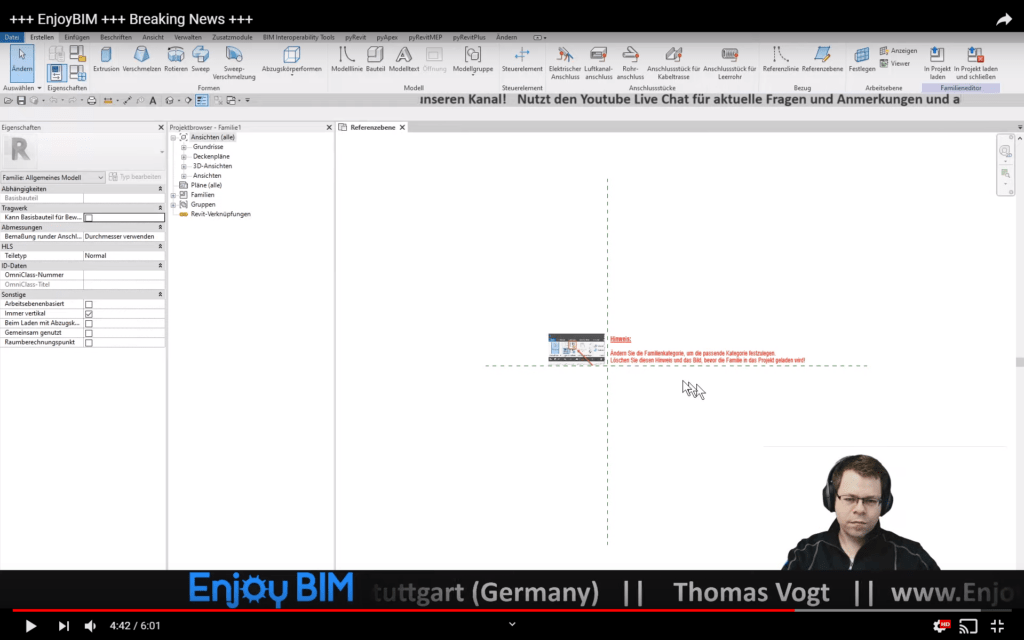Enable Gemeinsam genutzt checkbox
The image size is (1024, 640).
[89, 333]
